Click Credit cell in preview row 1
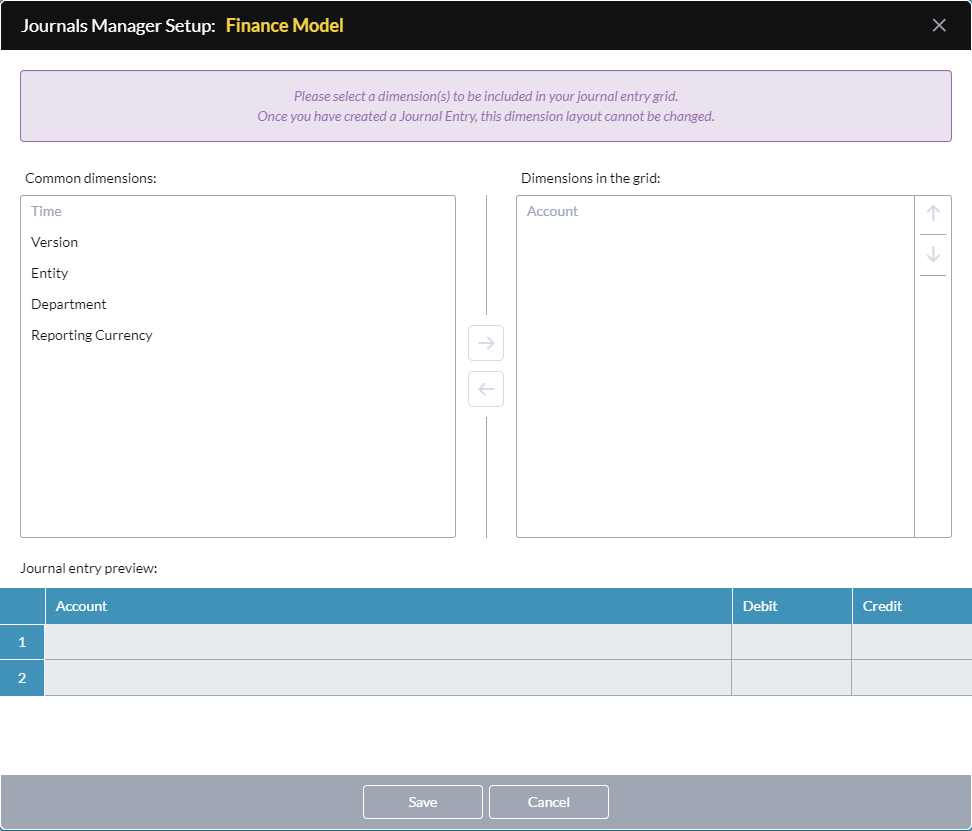This screenshot has height=831, width=972. [912, 642]
